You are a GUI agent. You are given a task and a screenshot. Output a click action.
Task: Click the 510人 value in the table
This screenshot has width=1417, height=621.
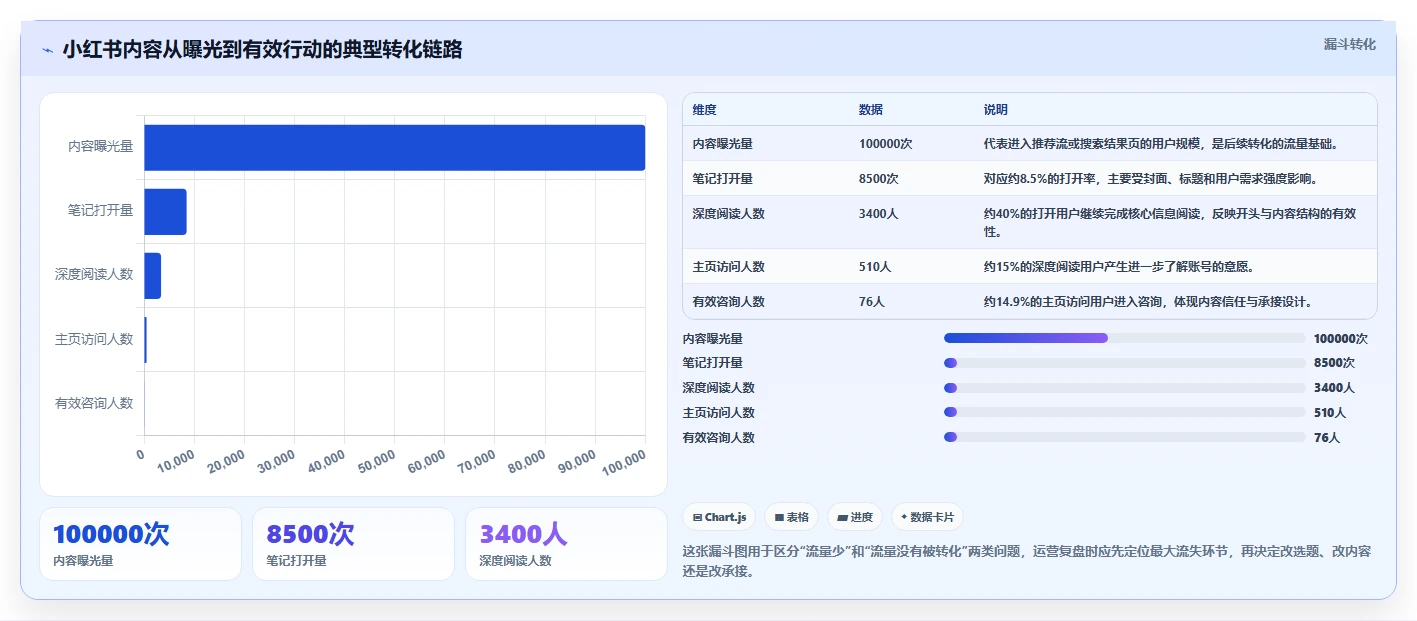(x=875, y=267)
